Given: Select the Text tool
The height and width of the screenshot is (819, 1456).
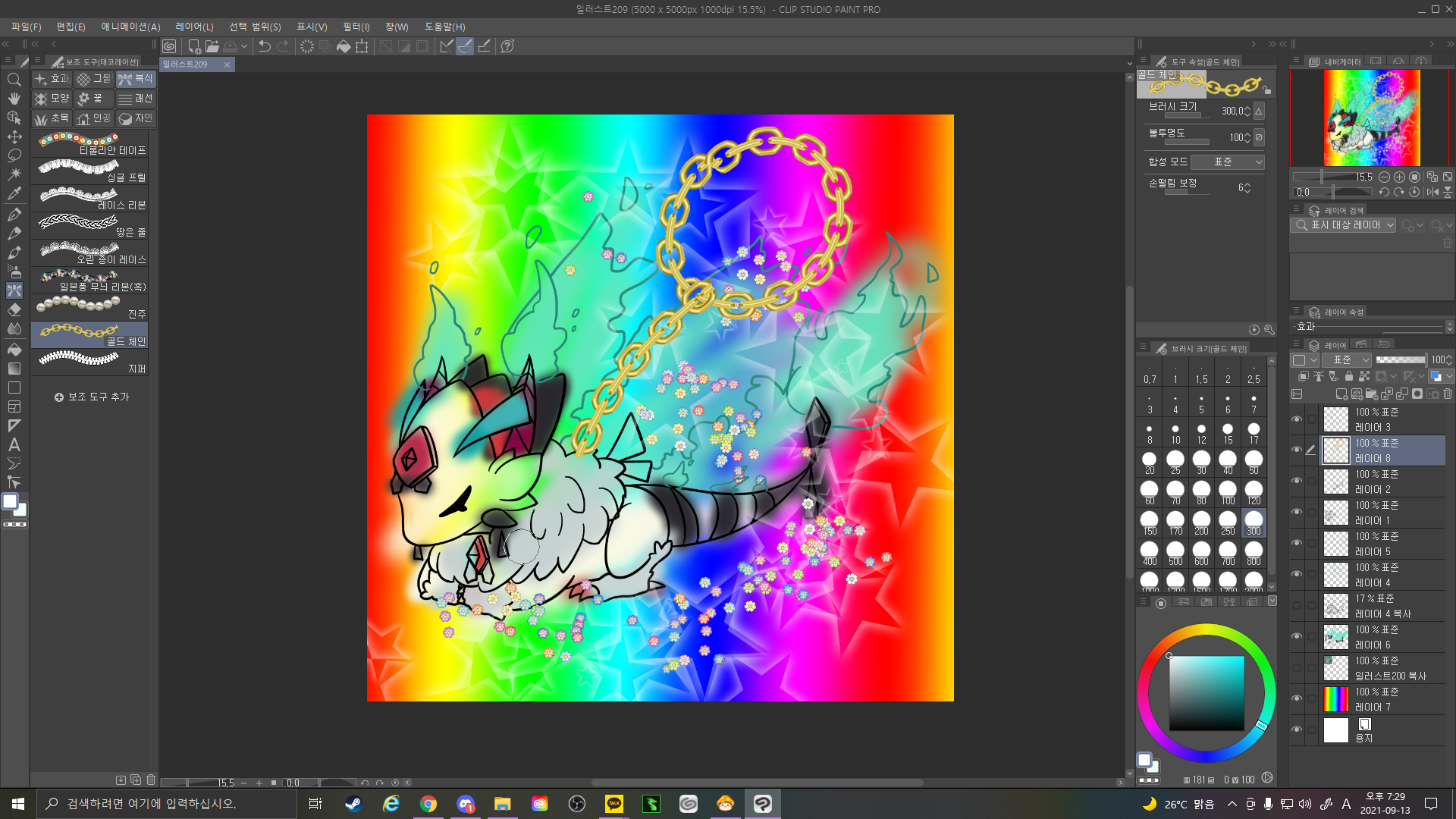Looking at the screenshot, I should point(14,445).
